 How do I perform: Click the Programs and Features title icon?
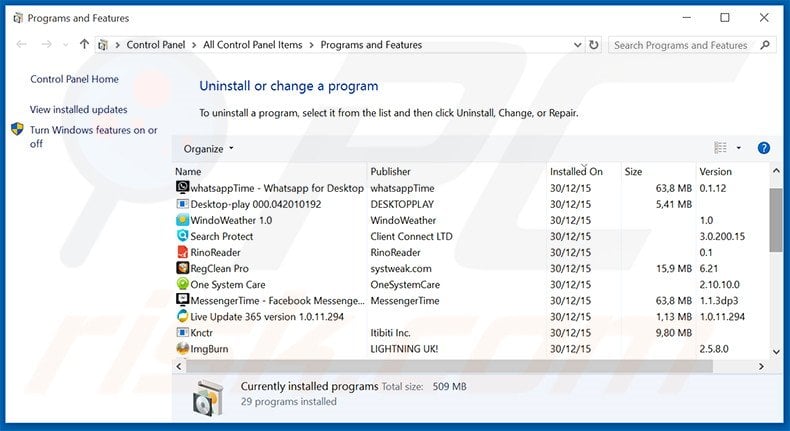18,18
